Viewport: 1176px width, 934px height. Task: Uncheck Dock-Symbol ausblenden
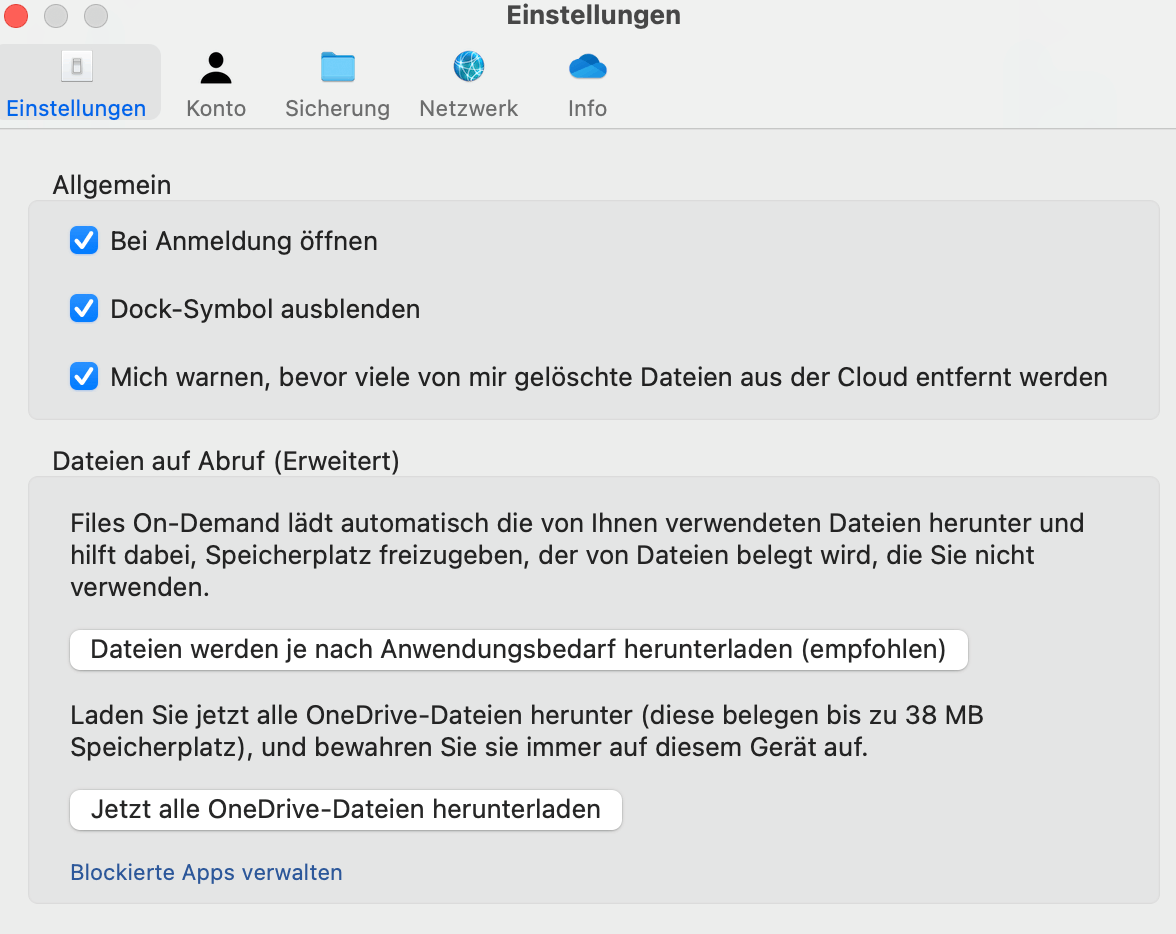(84, 308)
